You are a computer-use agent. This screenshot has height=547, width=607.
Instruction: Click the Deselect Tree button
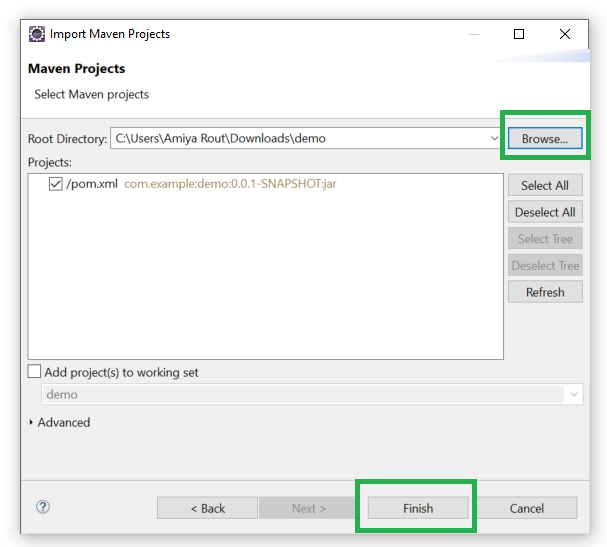(545, 266)
